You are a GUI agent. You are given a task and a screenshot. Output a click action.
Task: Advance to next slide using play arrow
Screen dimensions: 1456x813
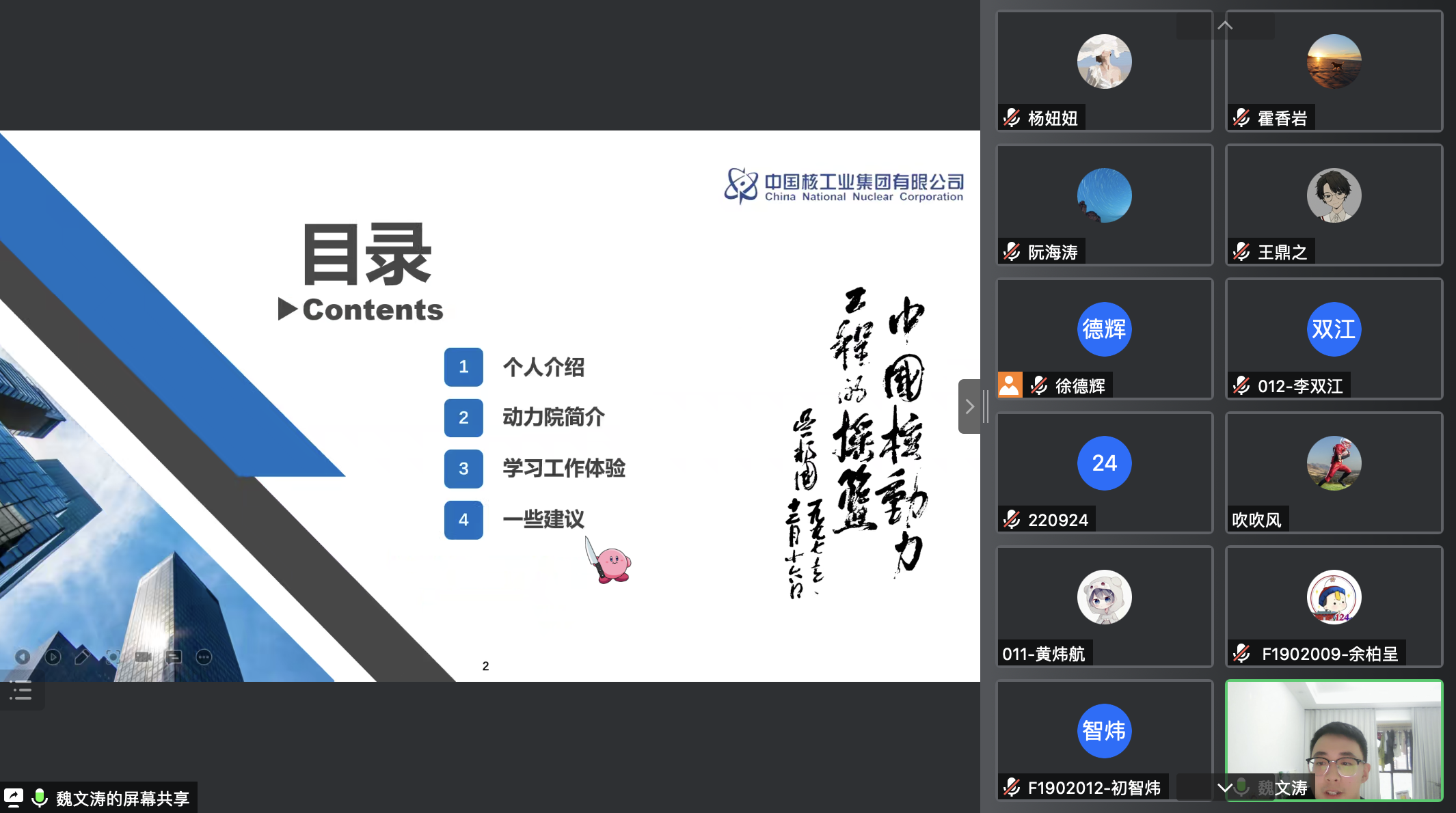pos(53,657)
